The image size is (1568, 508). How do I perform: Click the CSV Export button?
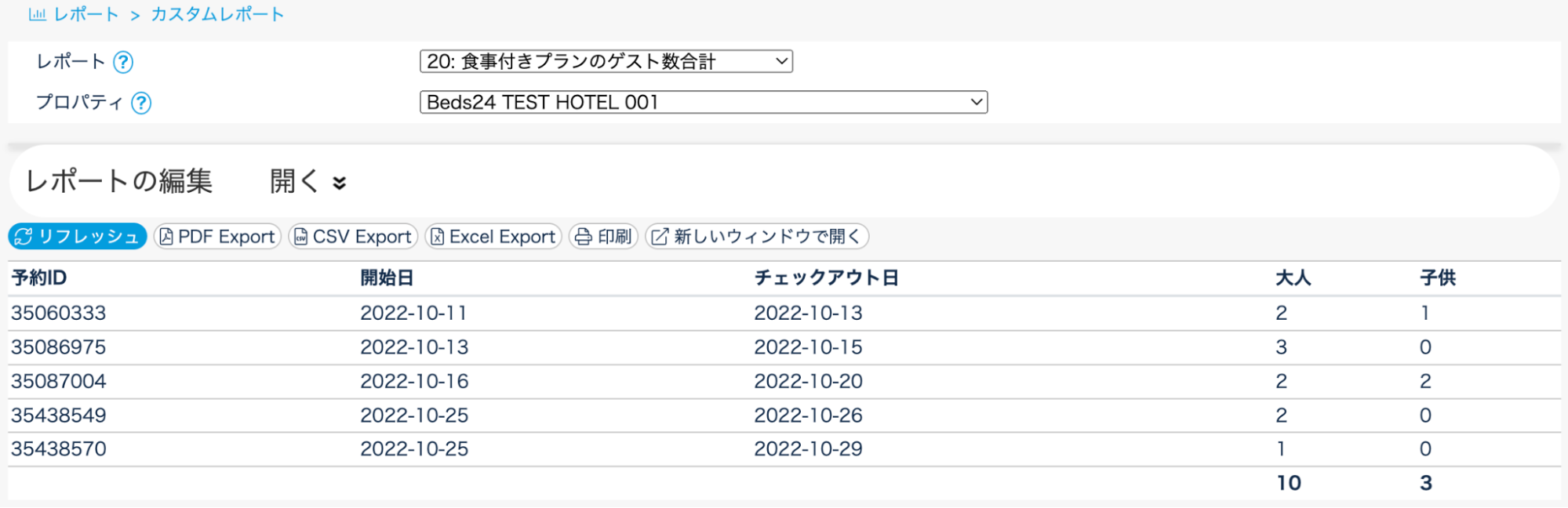coord(353,237)
